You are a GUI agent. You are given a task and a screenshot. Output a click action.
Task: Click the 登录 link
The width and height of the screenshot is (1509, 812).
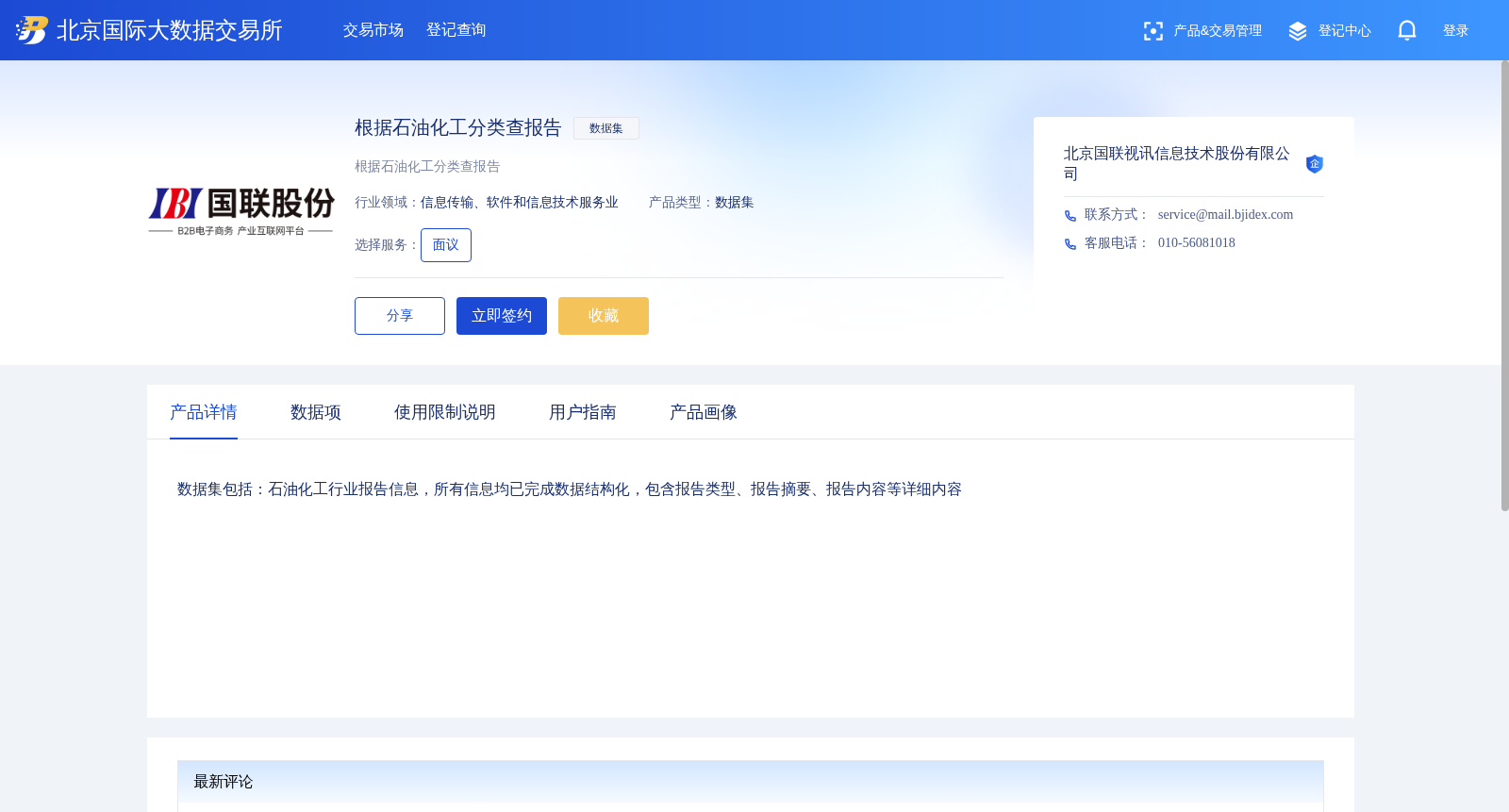point(1456,31)
